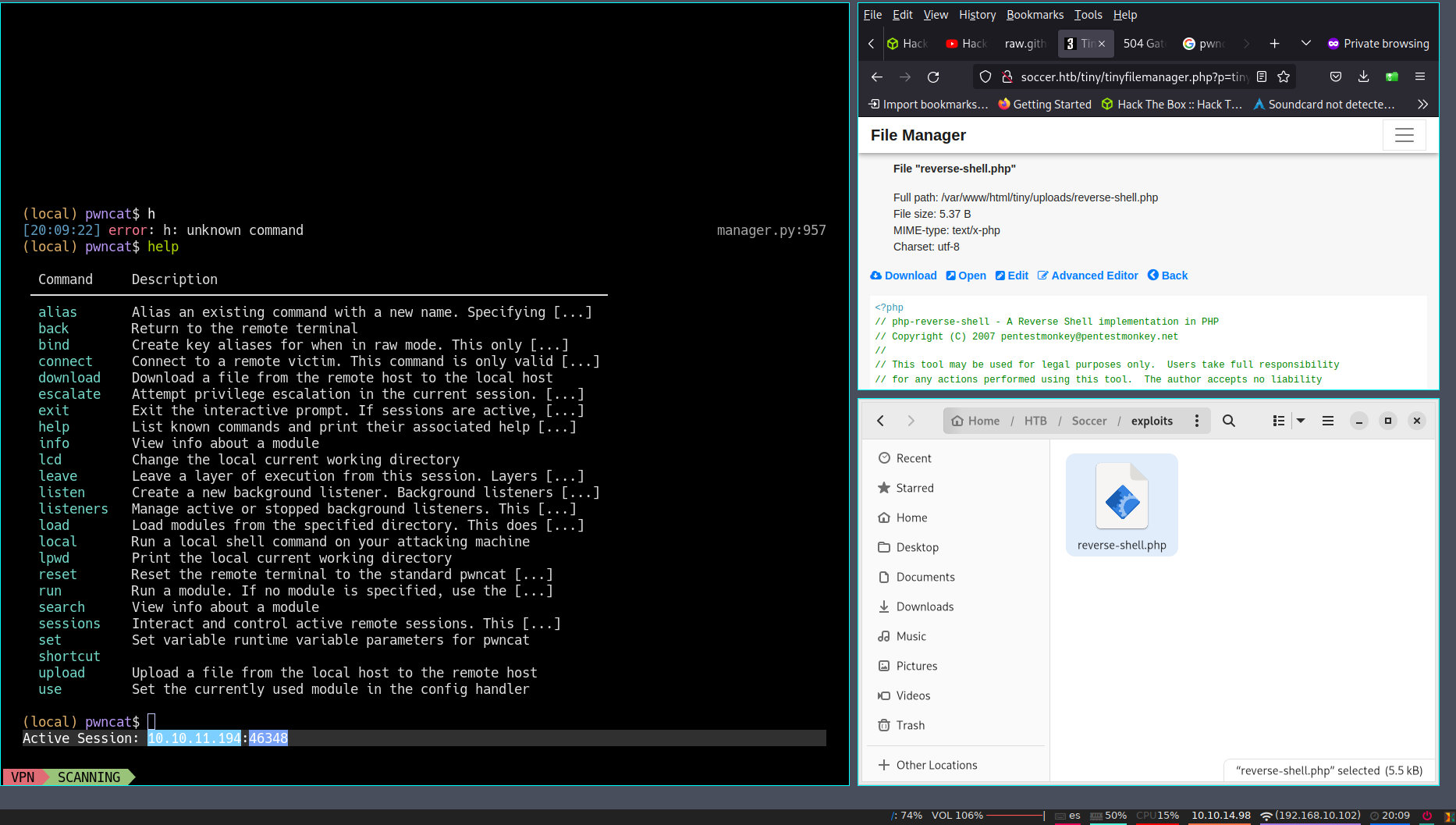
Task: Show more bookmarks toolbar items
Action: (x=1423, y=104)
